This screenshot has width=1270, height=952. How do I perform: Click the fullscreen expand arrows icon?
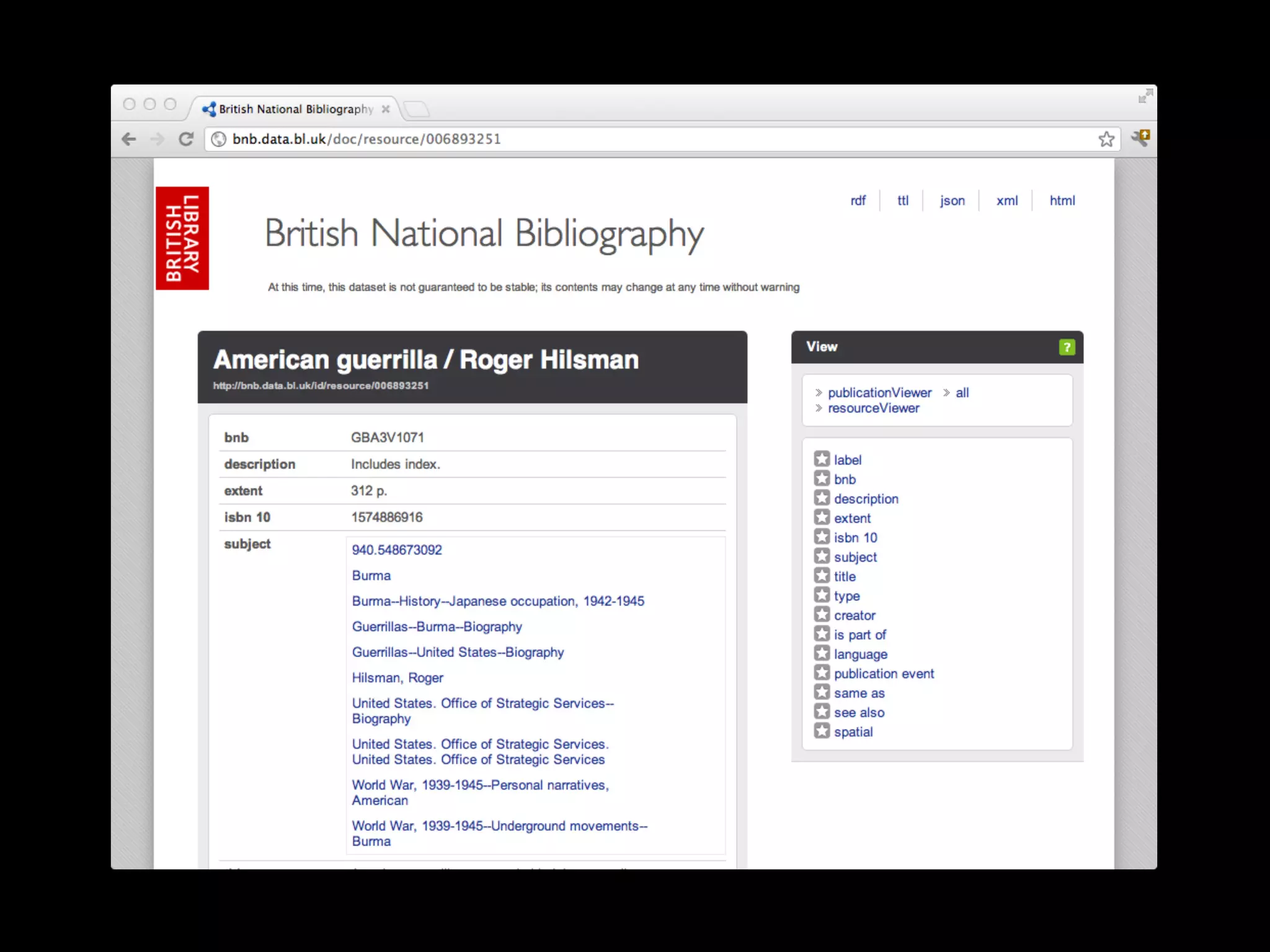pos(1145,96)
